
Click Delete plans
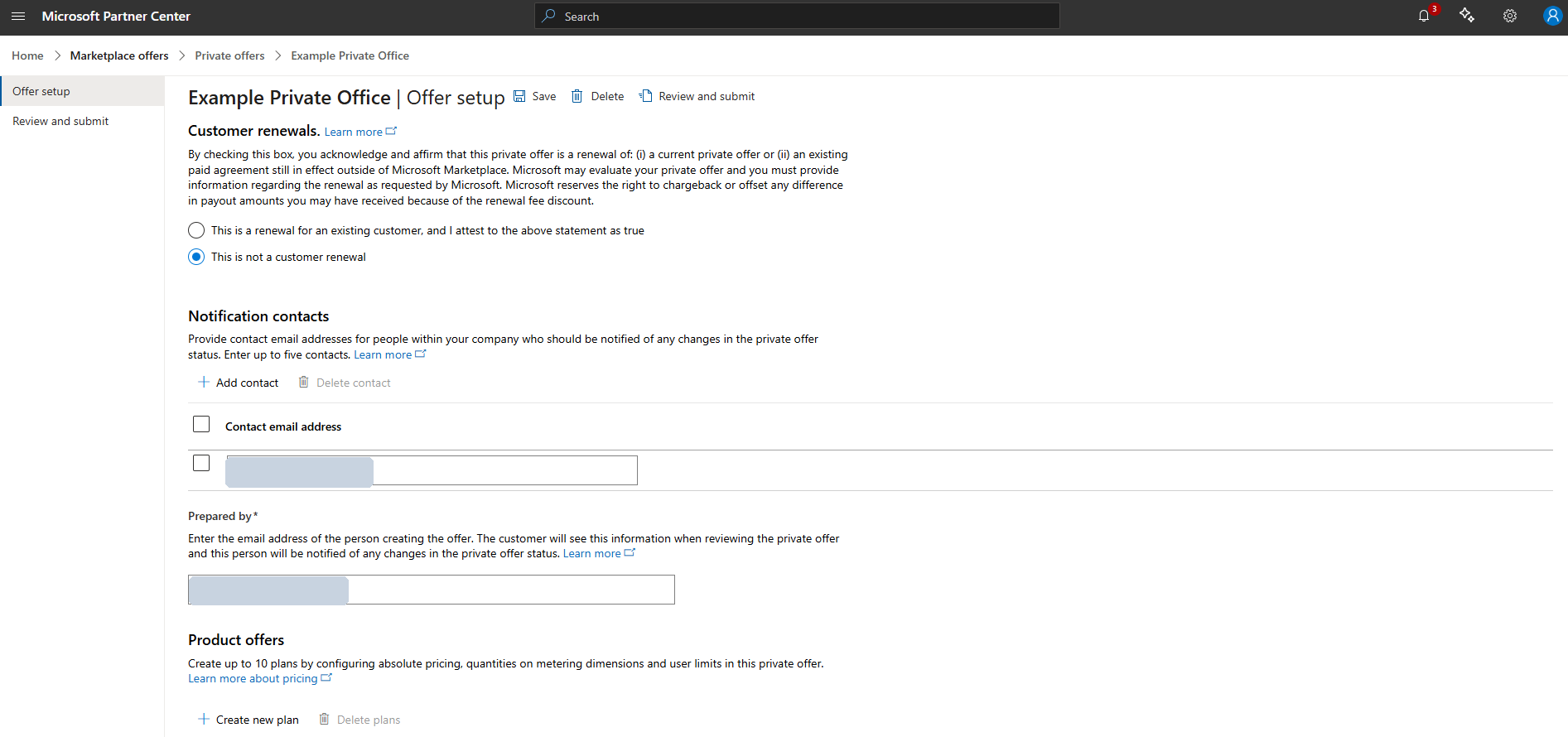point(359,720)
